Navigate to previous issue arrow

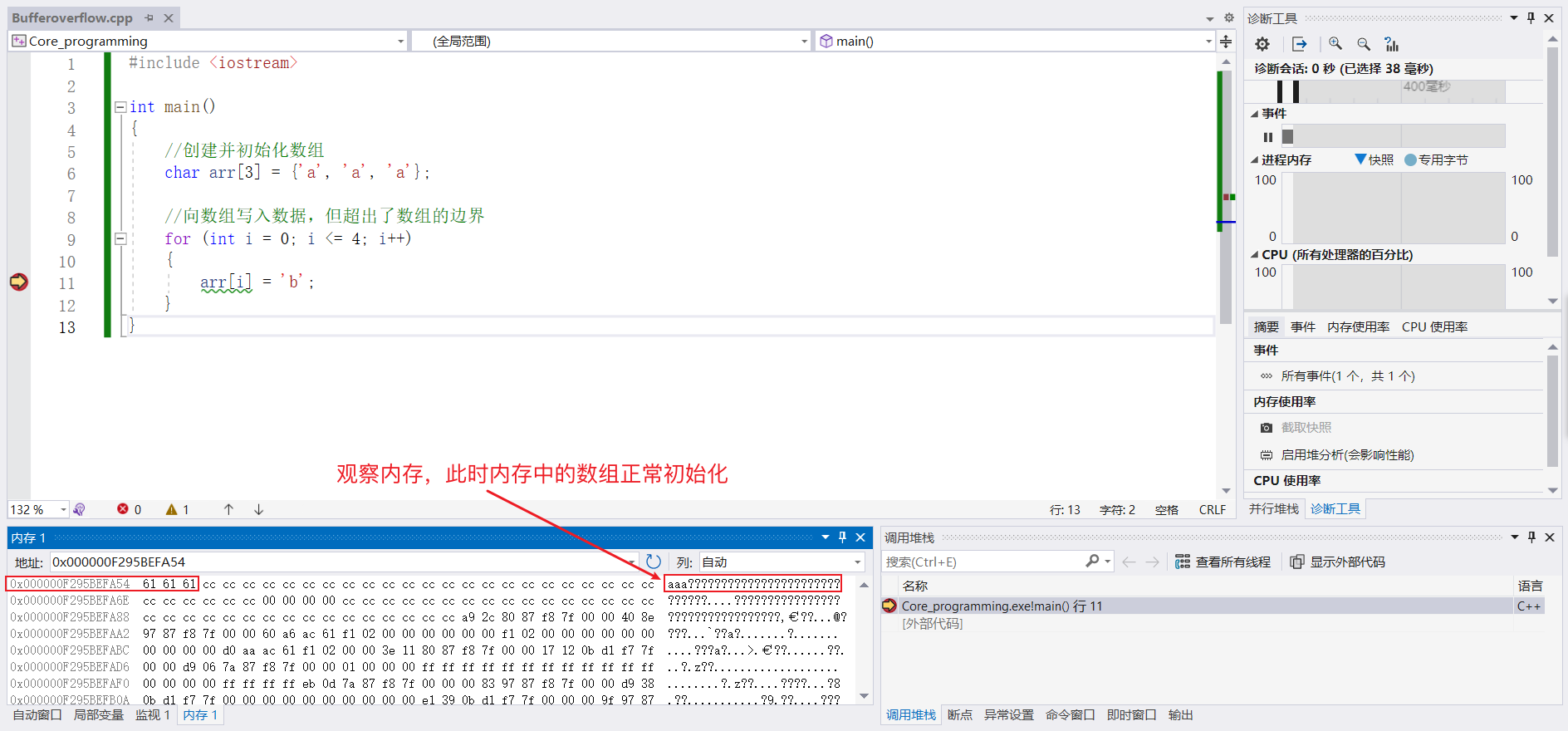228,509
